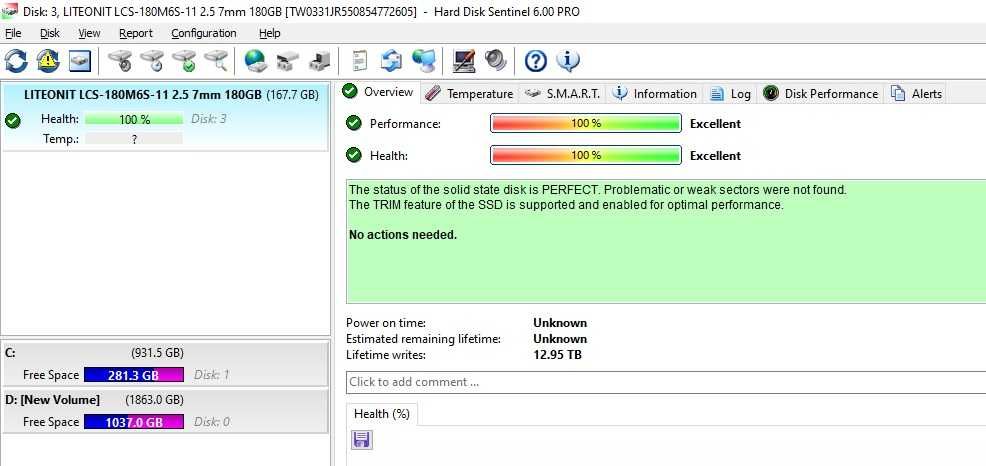
Task: Click 'Excellent' next to the Health bar
Action: click(x=716, y=155)
